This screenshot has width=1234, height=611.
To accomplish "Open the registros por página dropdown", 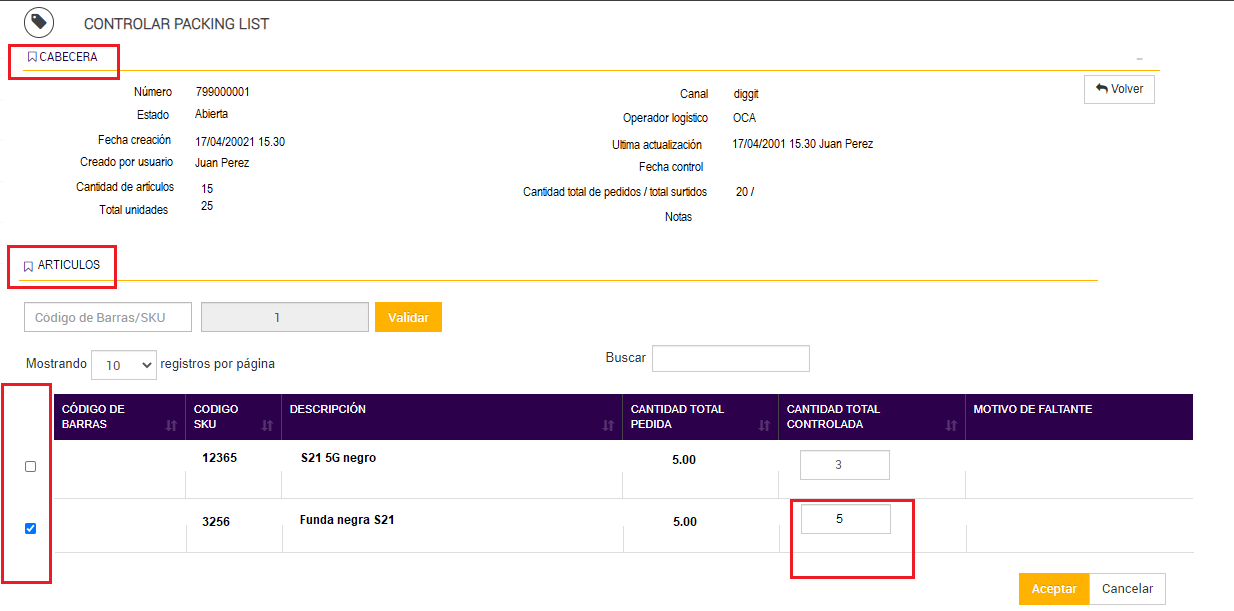I will (x=124, y=365).
